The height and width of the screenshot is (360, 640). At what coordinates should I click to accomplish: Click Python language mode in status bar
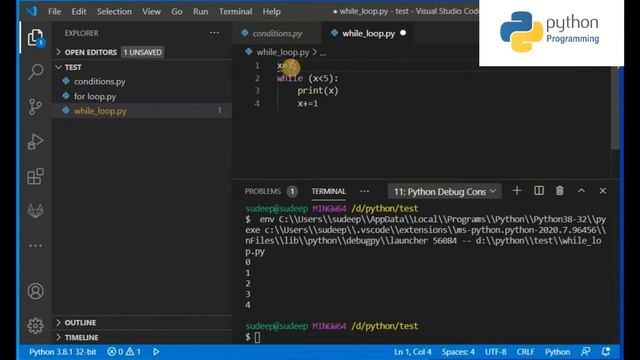point(557,352)
